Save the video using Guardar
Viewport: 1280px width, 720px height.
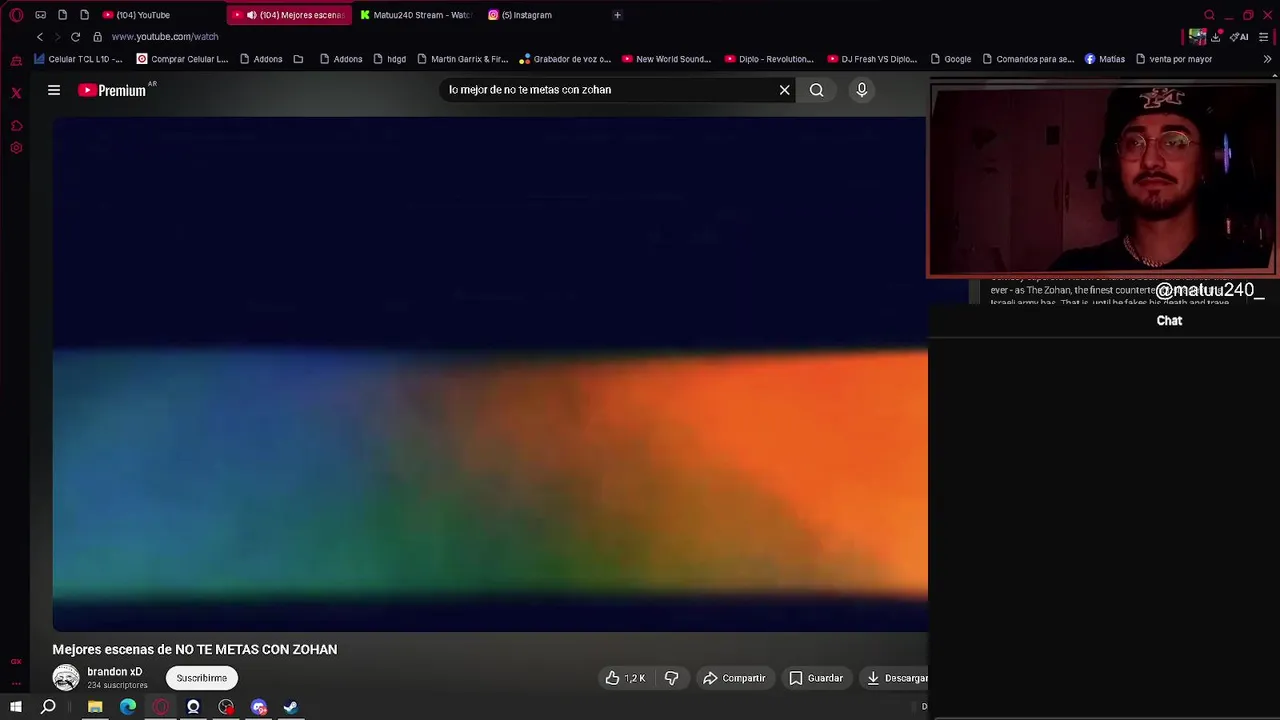tap(816, 678)
